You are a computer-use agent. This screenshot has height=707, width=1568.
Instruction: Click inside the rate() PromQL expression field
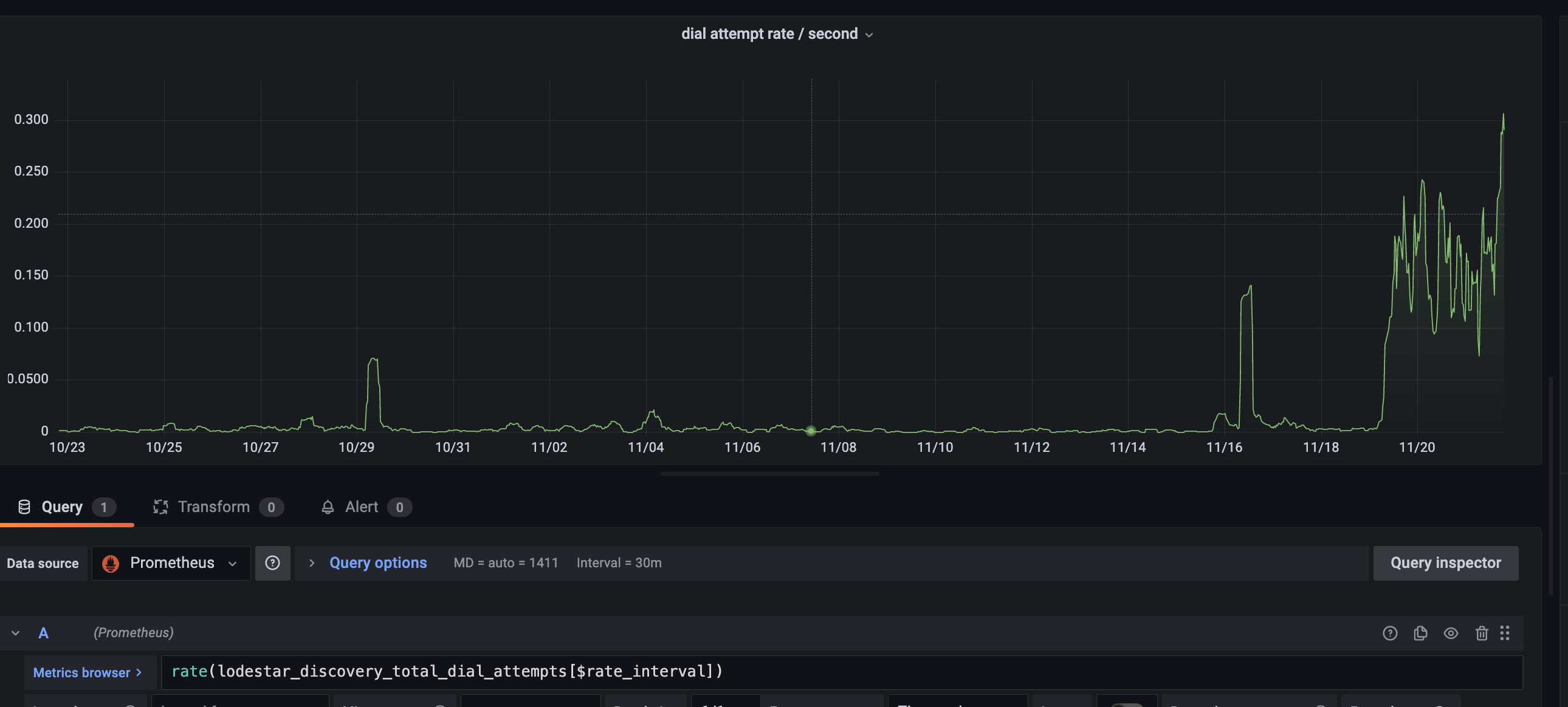pos(447,671)
